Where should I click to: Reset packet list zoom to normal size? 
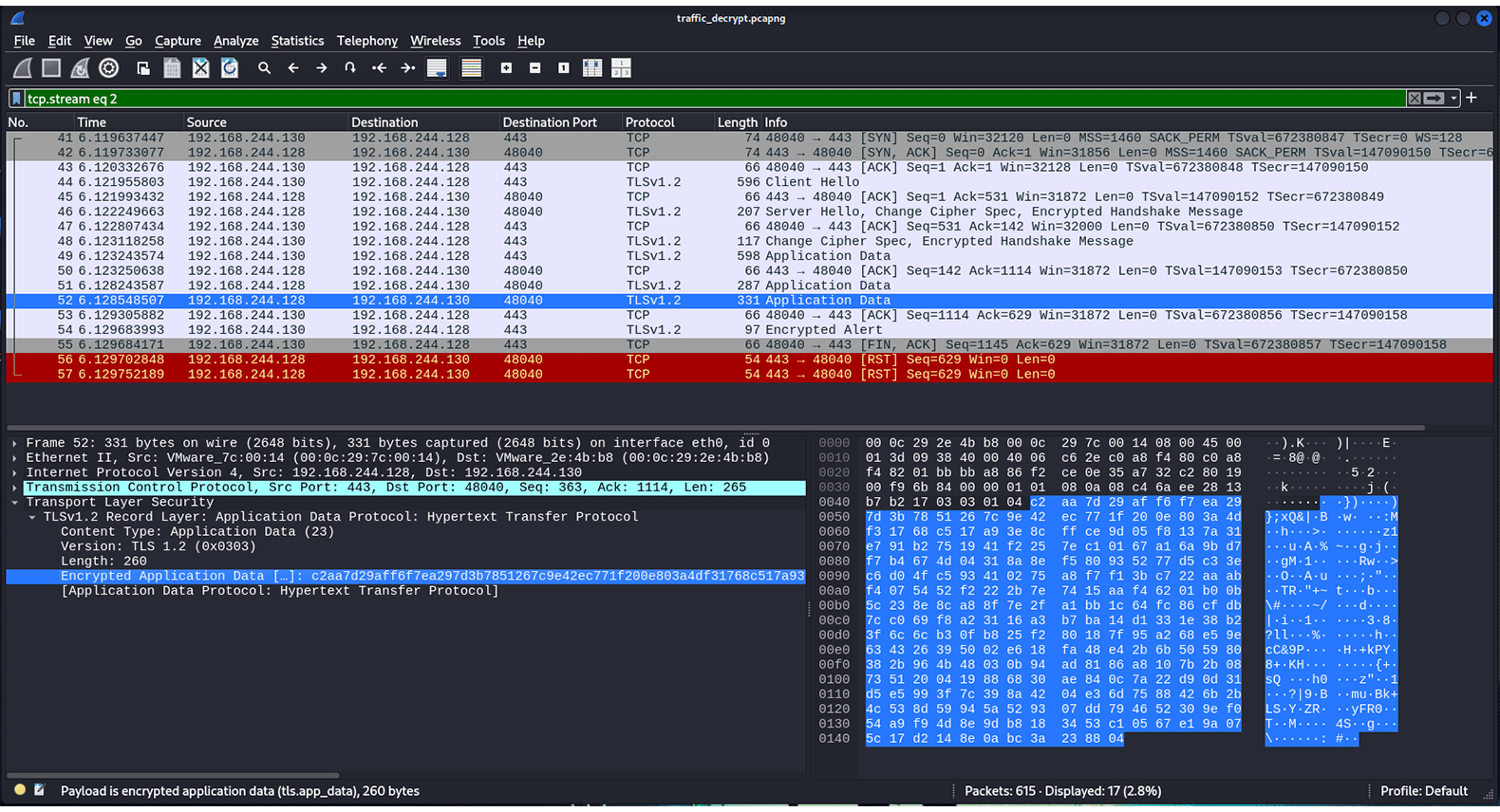point(562,68)
